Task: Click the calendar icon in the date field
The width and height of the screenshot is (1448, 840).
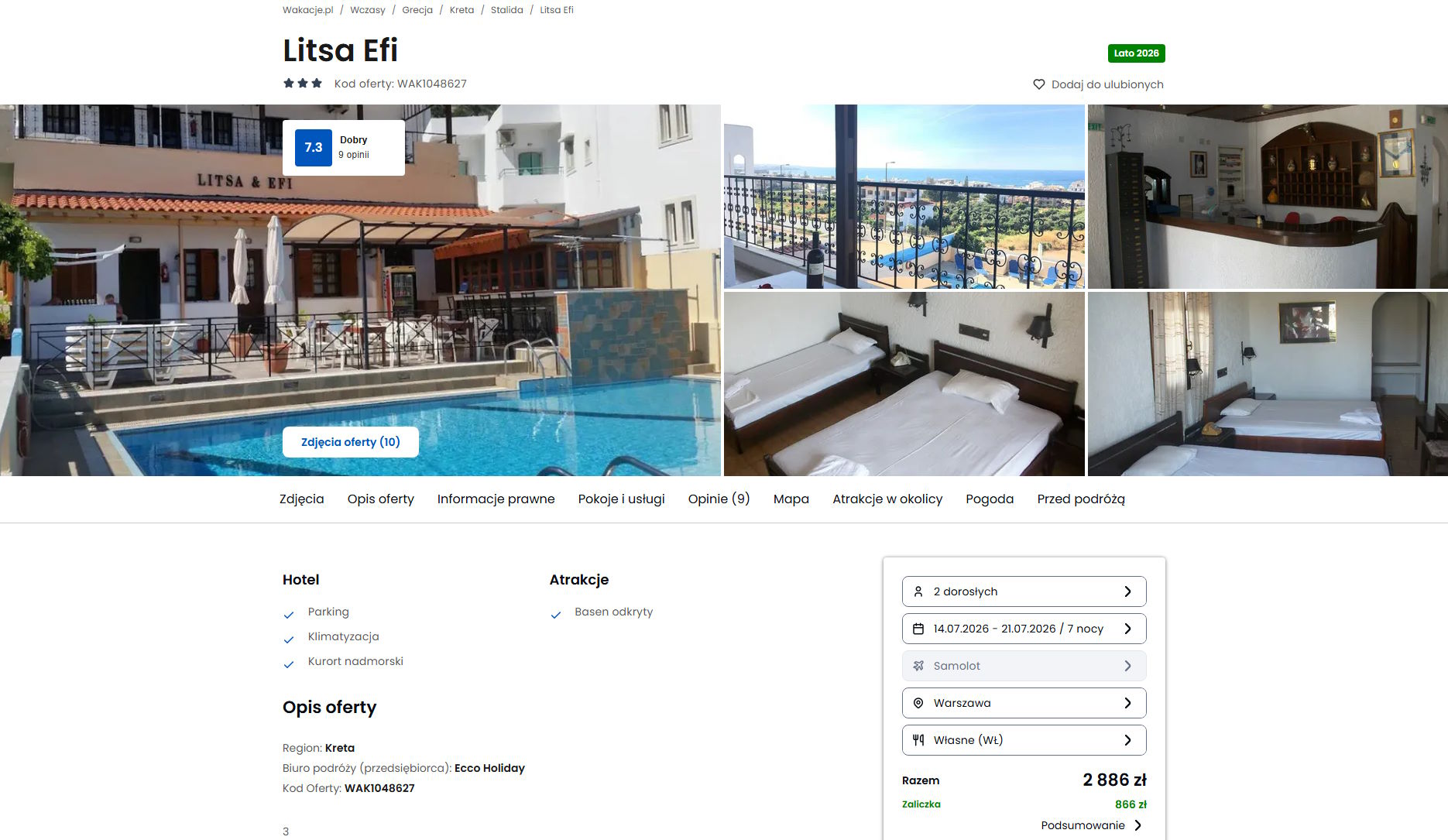Action: coord(918,629)
